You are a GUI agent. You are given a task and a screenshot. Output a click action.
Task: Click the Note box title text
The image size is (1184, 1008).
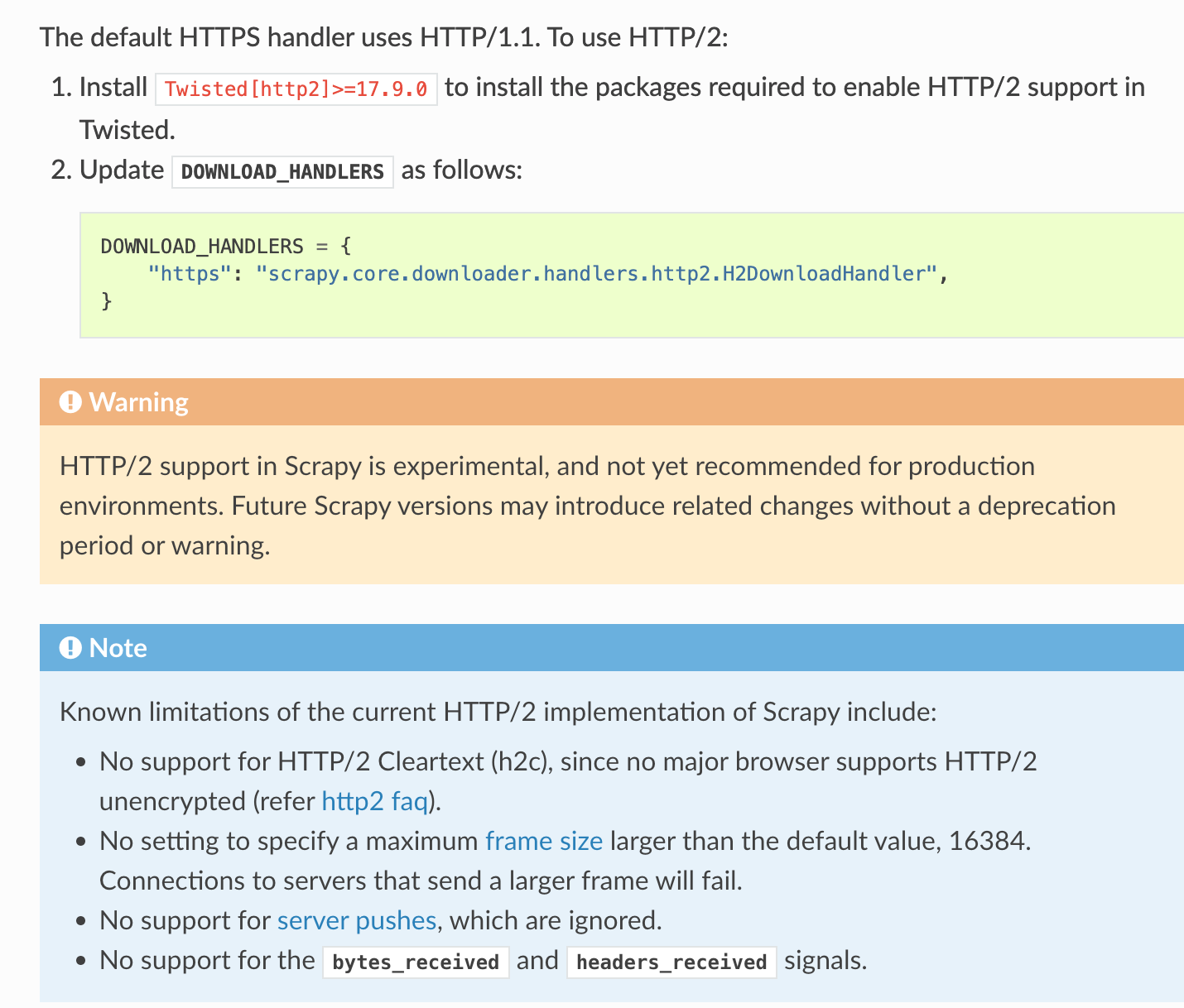click(x=118, y=648)
